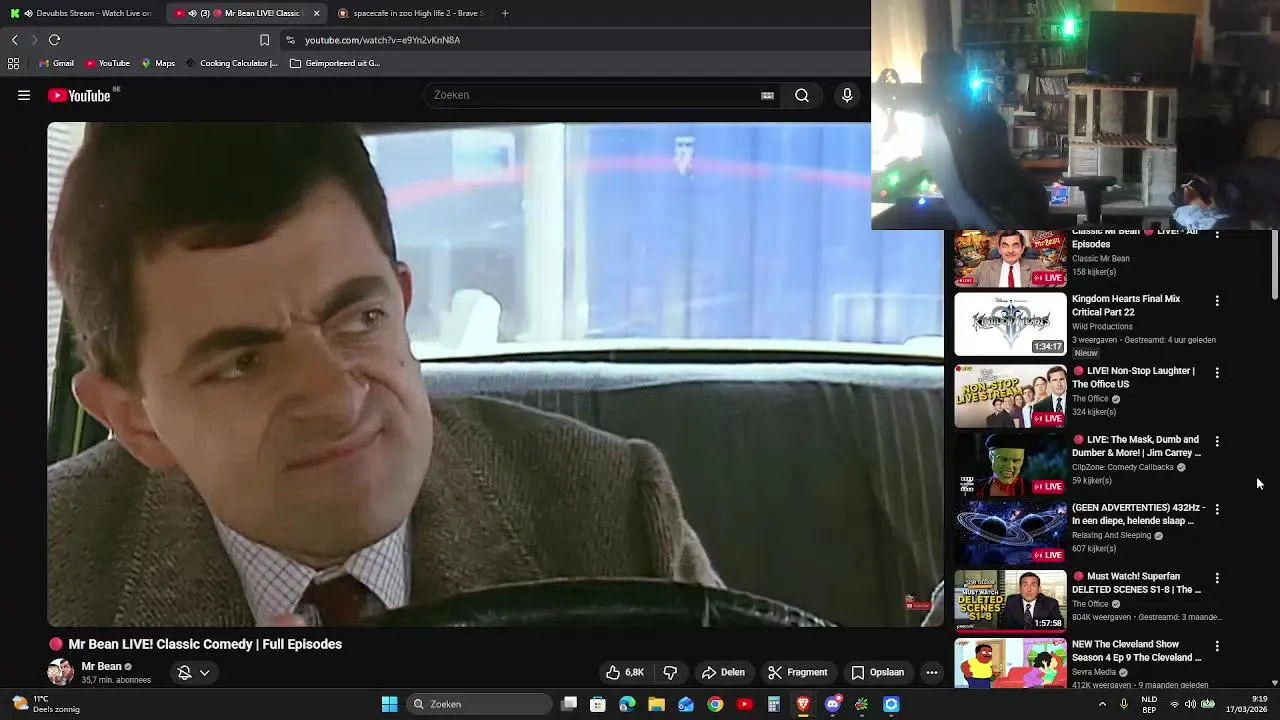
Task: Open options menu for The Cleveland Show video
Action: coord(1217,646)
